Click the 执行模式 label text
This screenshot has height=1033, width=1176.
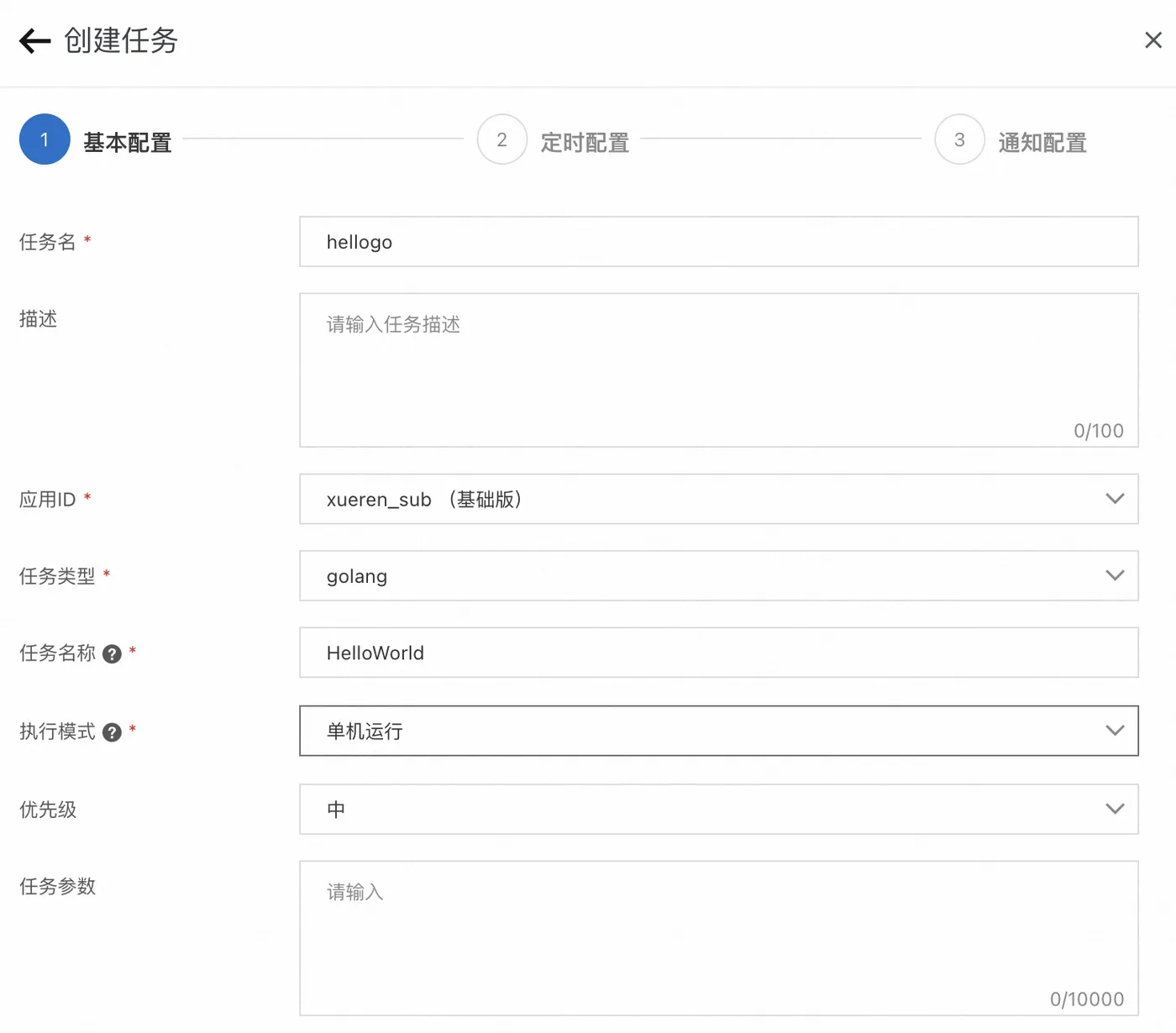point(57,731)
